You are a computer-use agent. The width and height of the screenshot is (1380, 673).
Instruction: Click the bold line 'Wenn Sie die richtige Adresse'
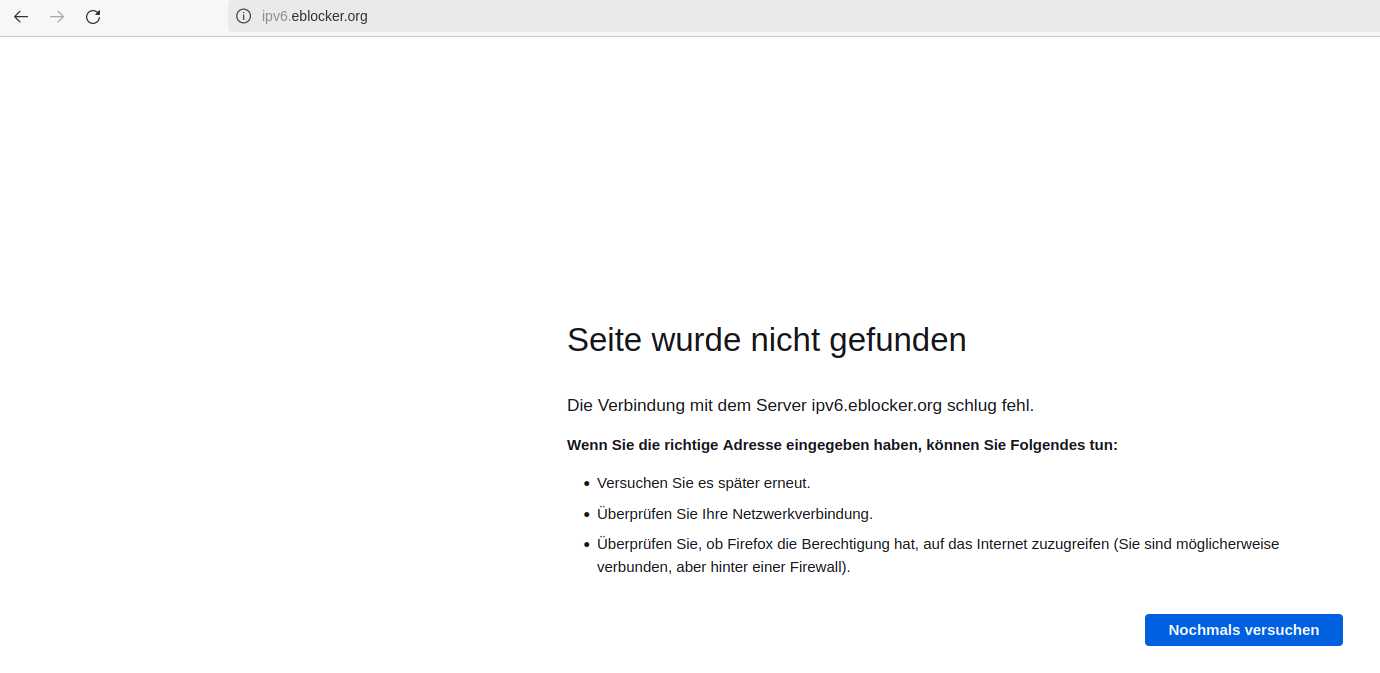click(x=842, y=445)
